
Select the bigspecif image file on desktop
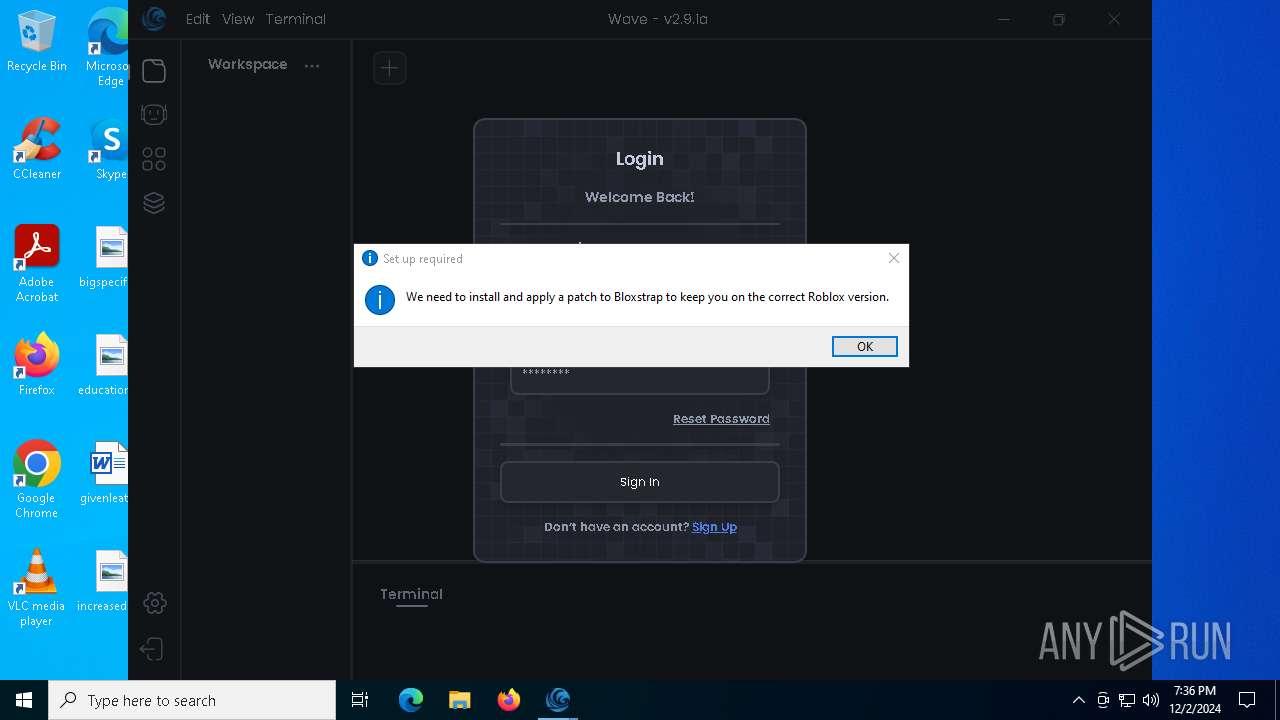[x=104, y=258]
